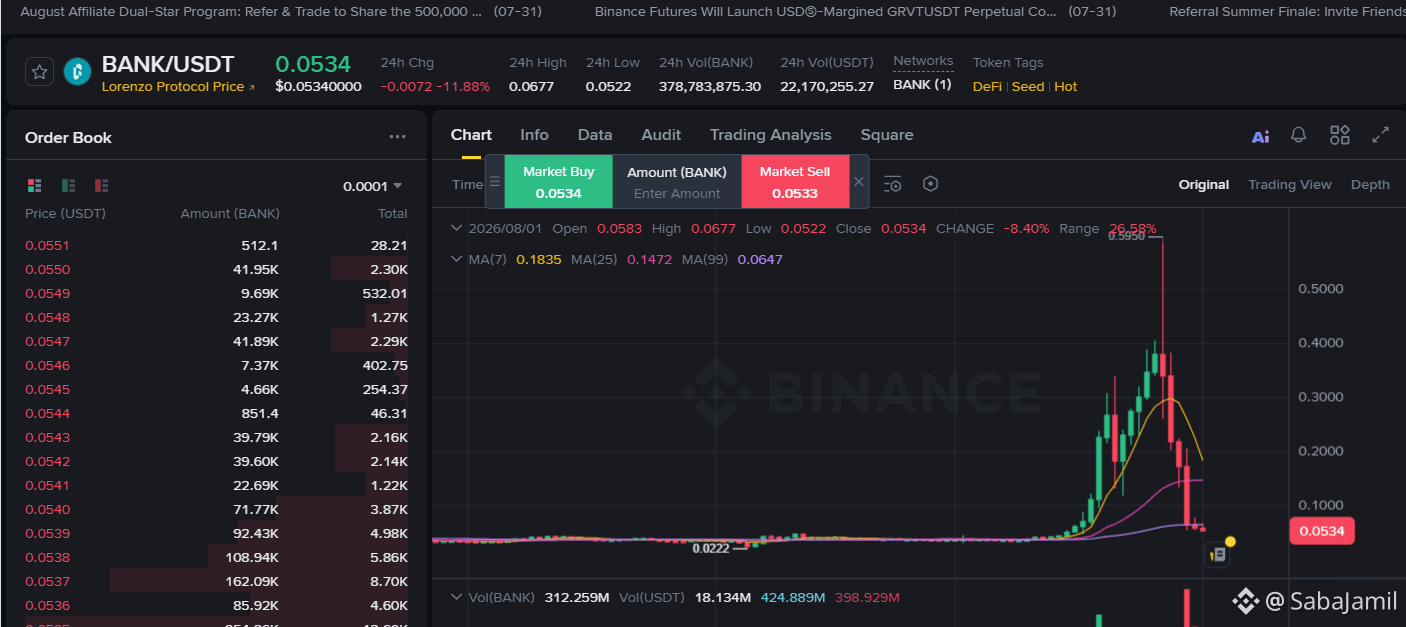Screen dimensions: 1406x627
Task: Select ask price 0.0540 in order book
Action: (x=47, y=509)
